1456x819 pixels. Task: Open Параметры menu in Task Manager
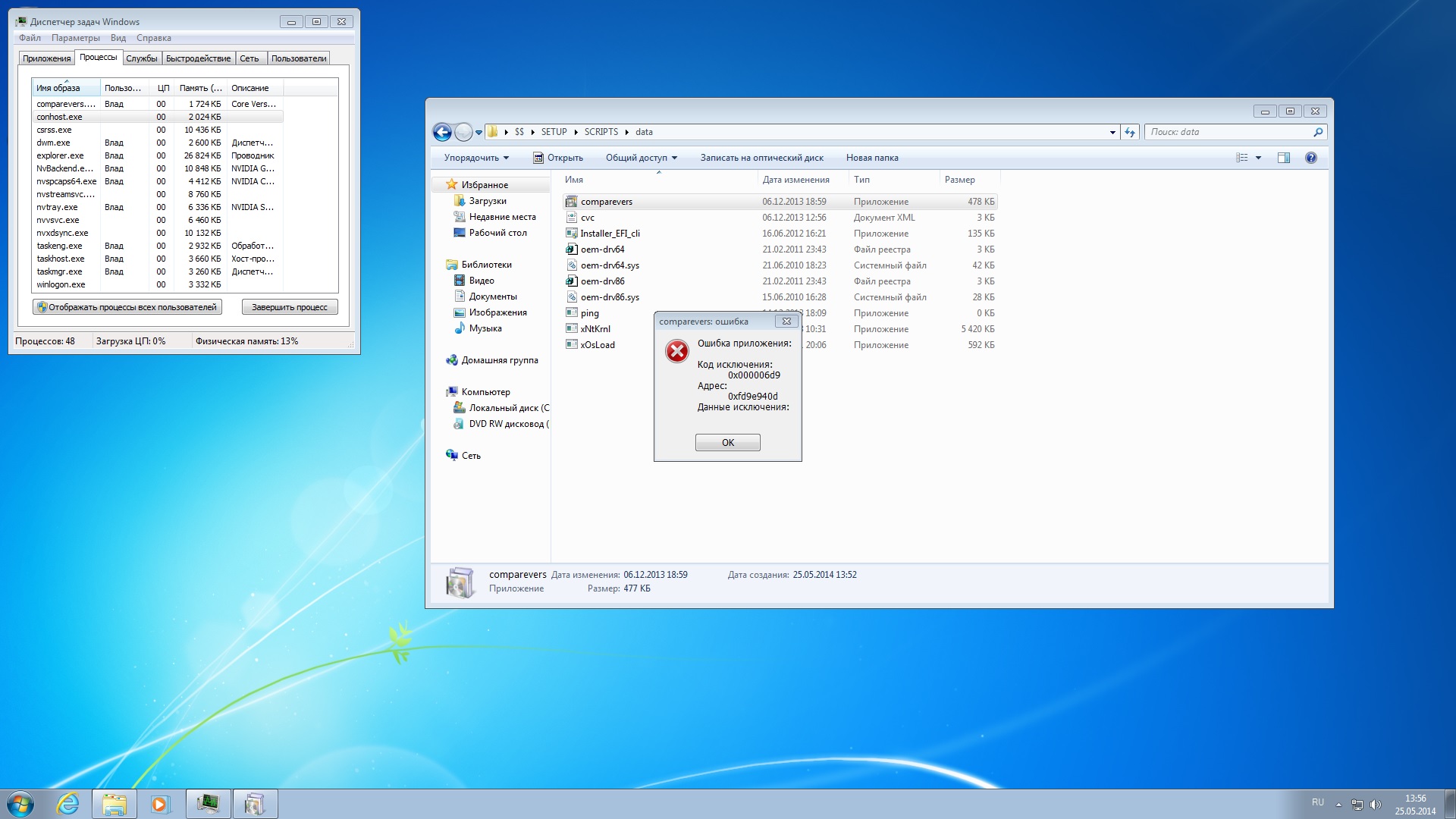click(76, 38)
